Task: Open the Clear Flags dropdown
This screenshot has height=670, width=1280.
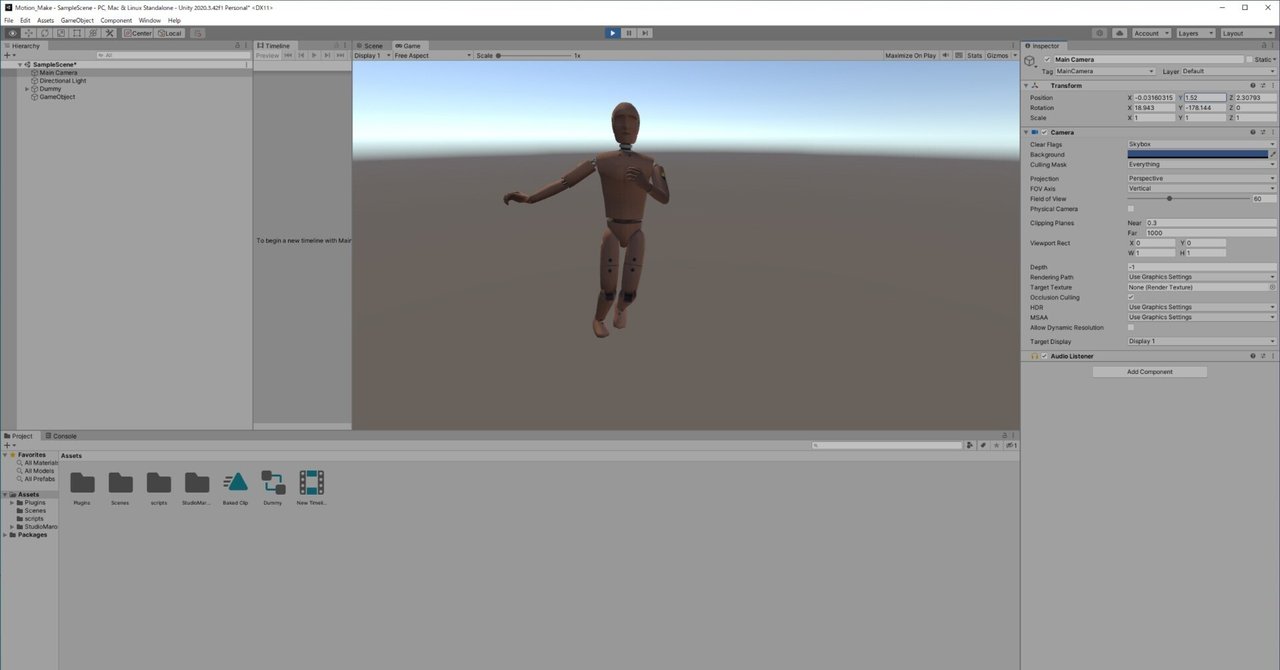Action: pos(1200,144)
